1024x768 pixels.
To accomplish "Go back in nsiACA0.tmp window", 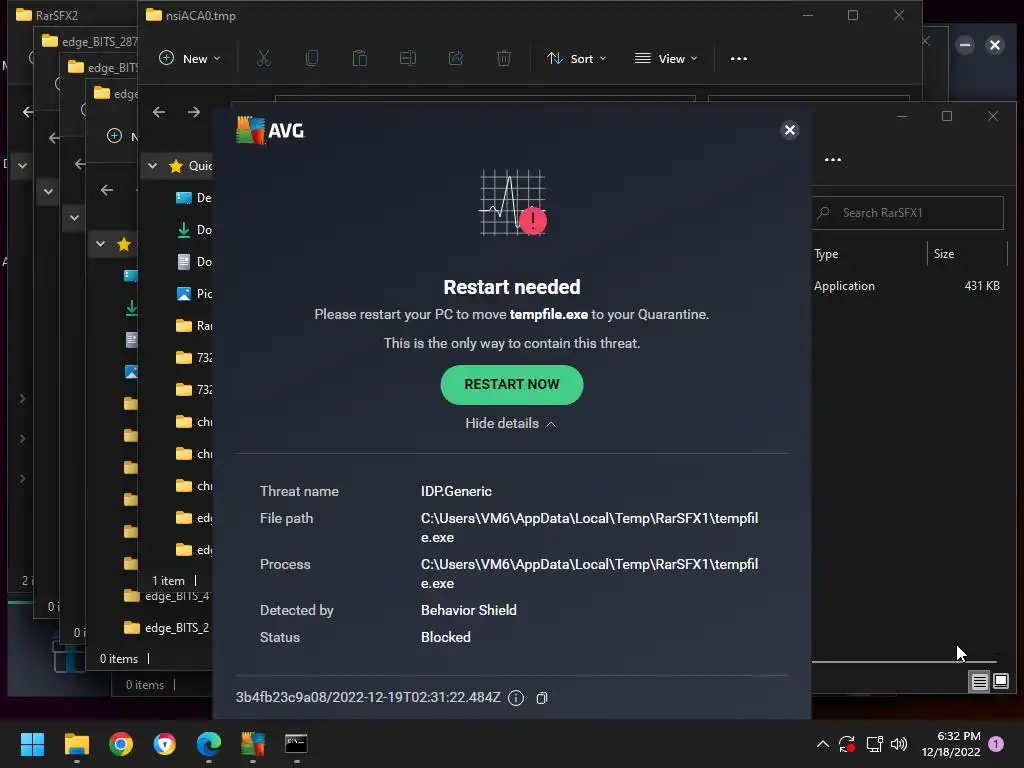I will [159, 112].
